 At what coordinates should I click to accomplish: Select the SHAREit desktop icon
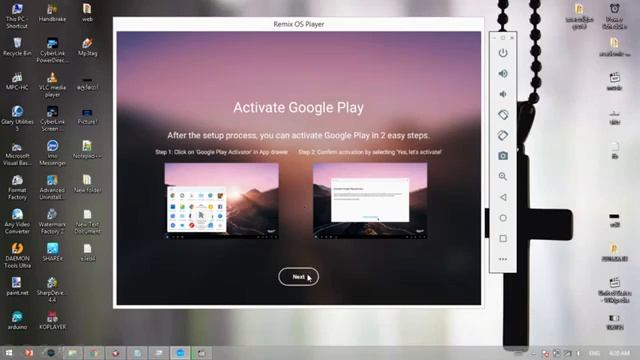pyautogui.click(x=52, y=252)
